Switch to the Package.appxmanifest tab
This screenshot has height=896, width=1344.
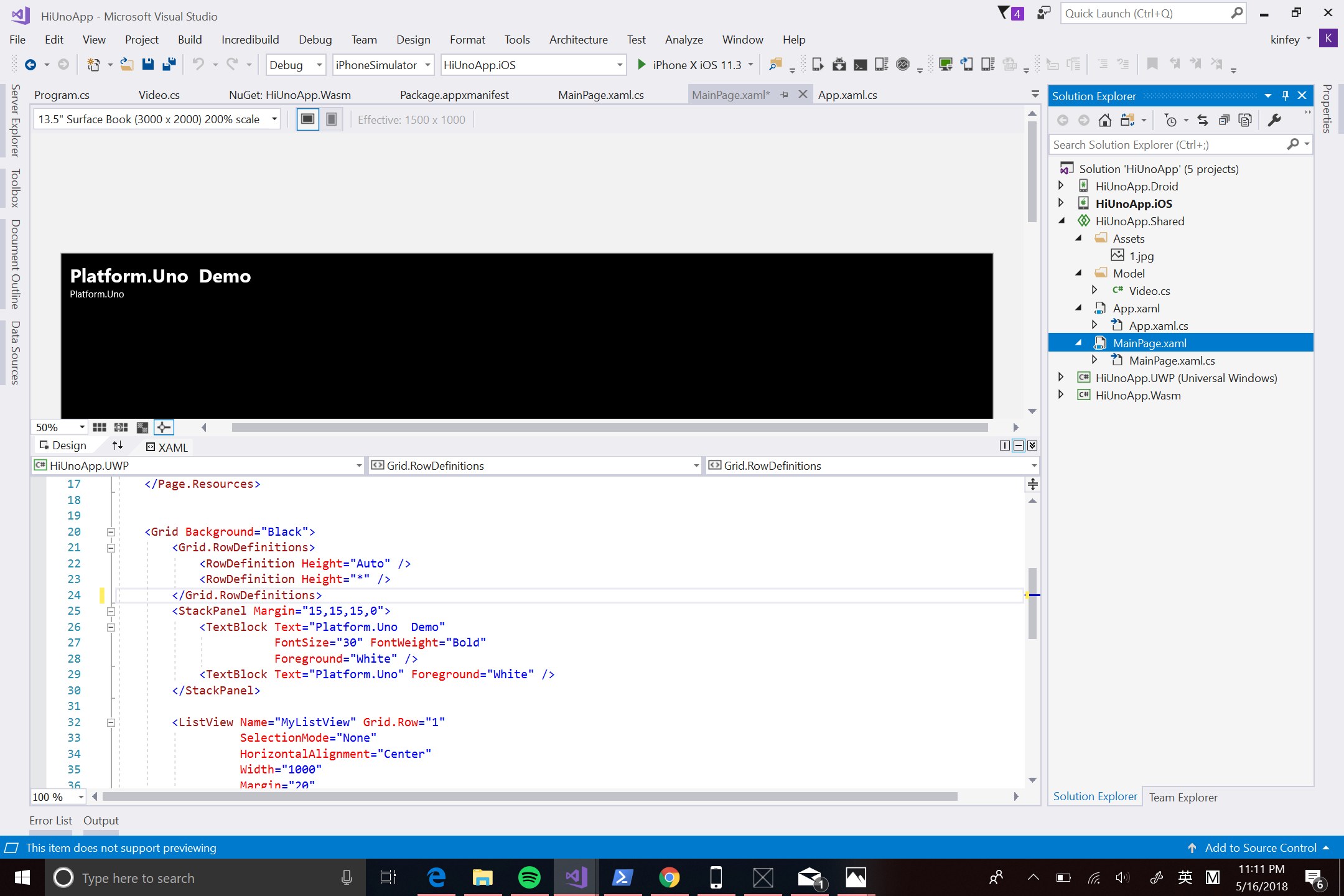454,95
